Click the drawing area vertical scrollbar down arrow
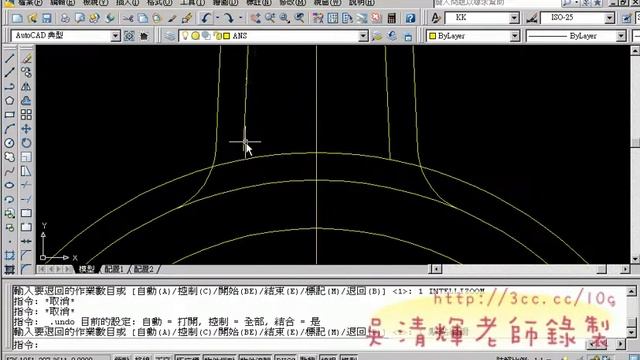The image size is (640, 360). [x=635, y=259]
